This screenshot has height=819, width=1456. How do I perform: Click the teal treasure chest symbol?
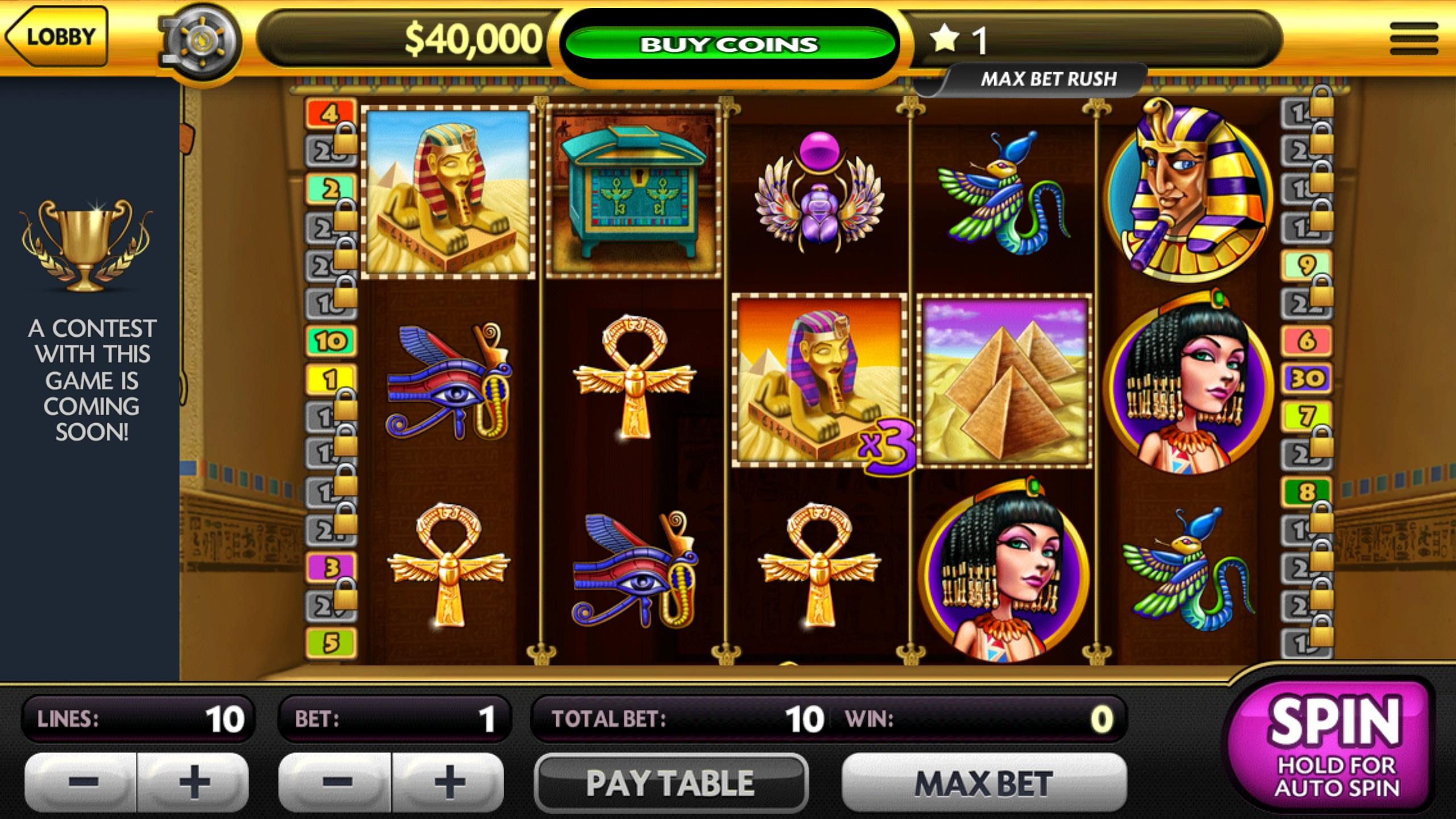coord(633,191)
